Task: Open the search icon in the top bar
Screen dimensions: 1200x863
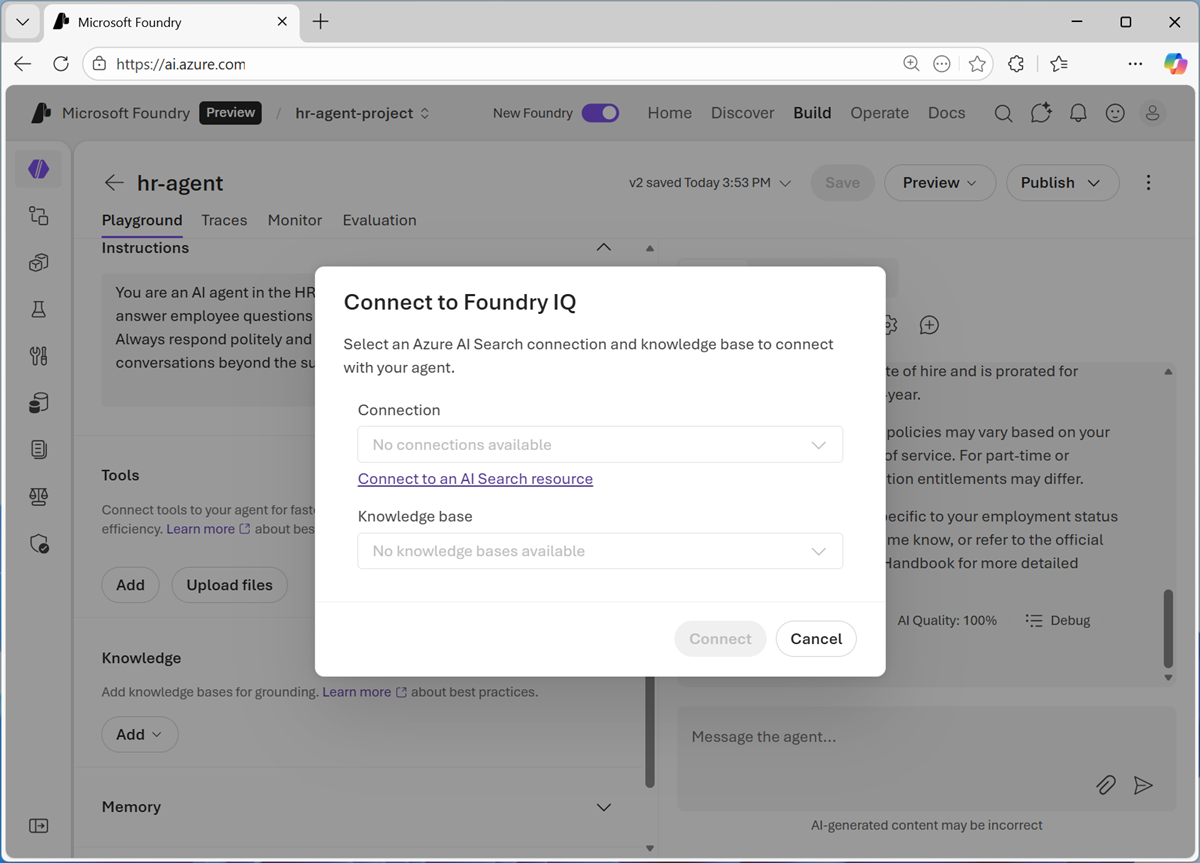Action: pyautogui.click(x=1003, y=113)
